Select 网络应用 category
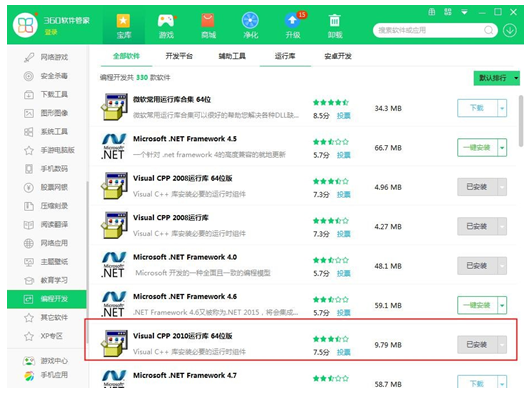Viewport: 524px width, 397px height. pos(46,243)
